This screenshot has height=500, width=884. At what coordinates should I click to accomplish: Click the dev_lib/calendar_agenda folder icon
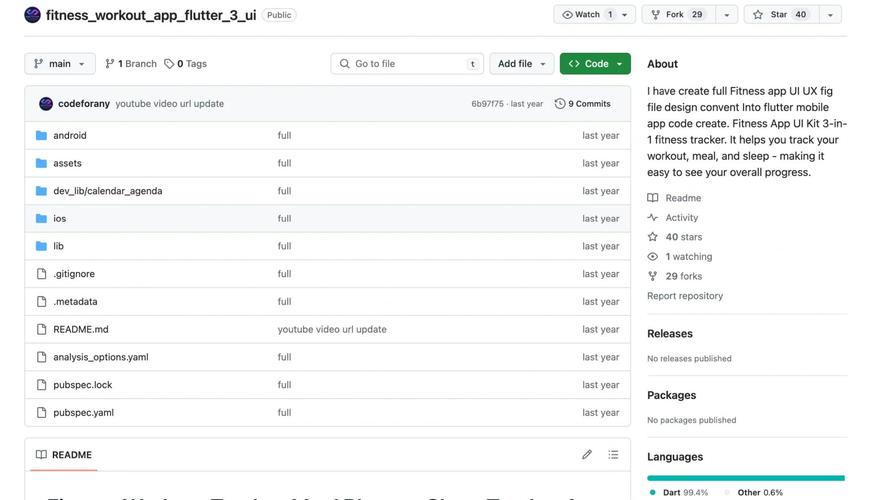41,191
